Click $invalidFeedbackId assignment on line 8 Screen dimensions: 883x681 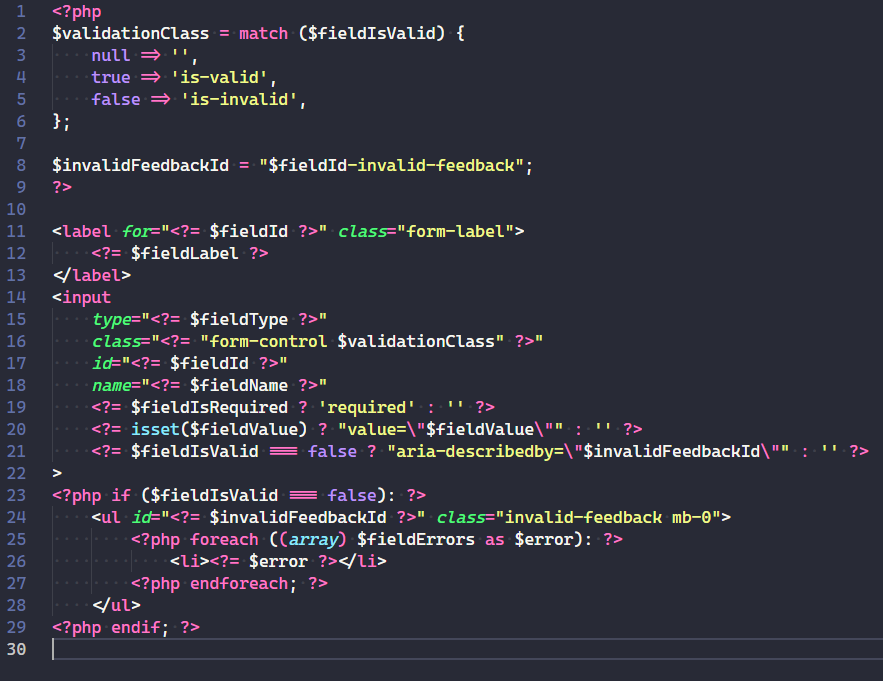click(141, 165)
